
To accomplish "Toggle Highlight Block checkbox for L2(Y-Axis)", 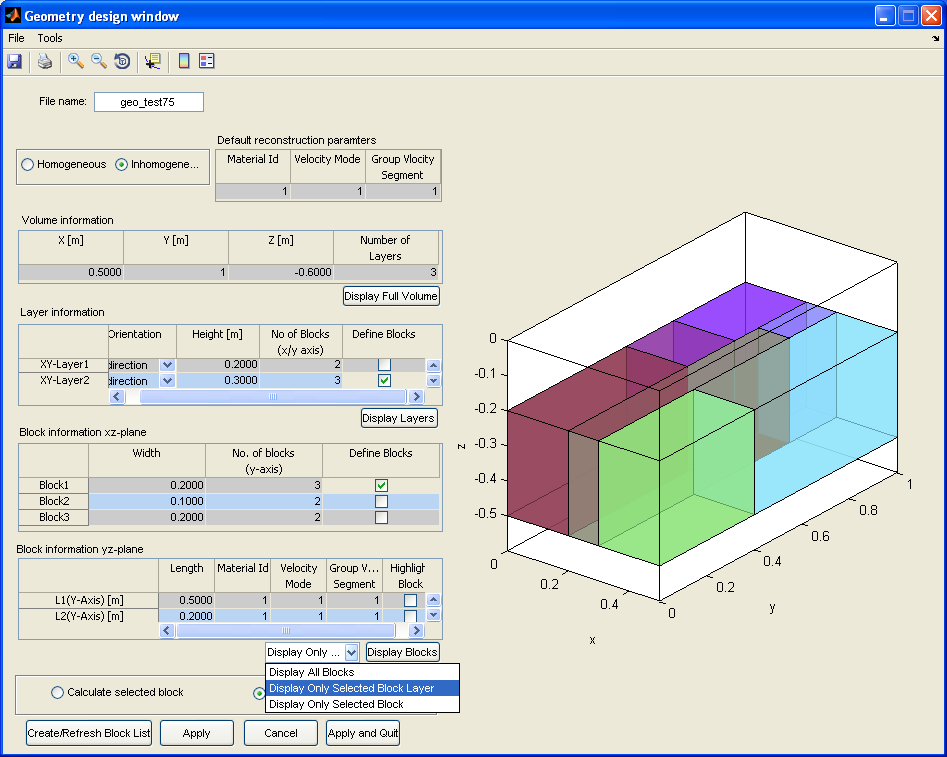I will pyautogui.click(x=410, y=616).
